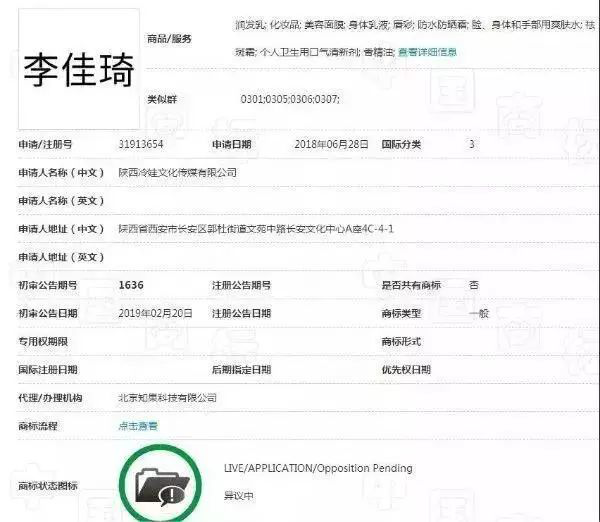Click the 商标类型 label
The image size is (600, 522).
tap(401, 313)
